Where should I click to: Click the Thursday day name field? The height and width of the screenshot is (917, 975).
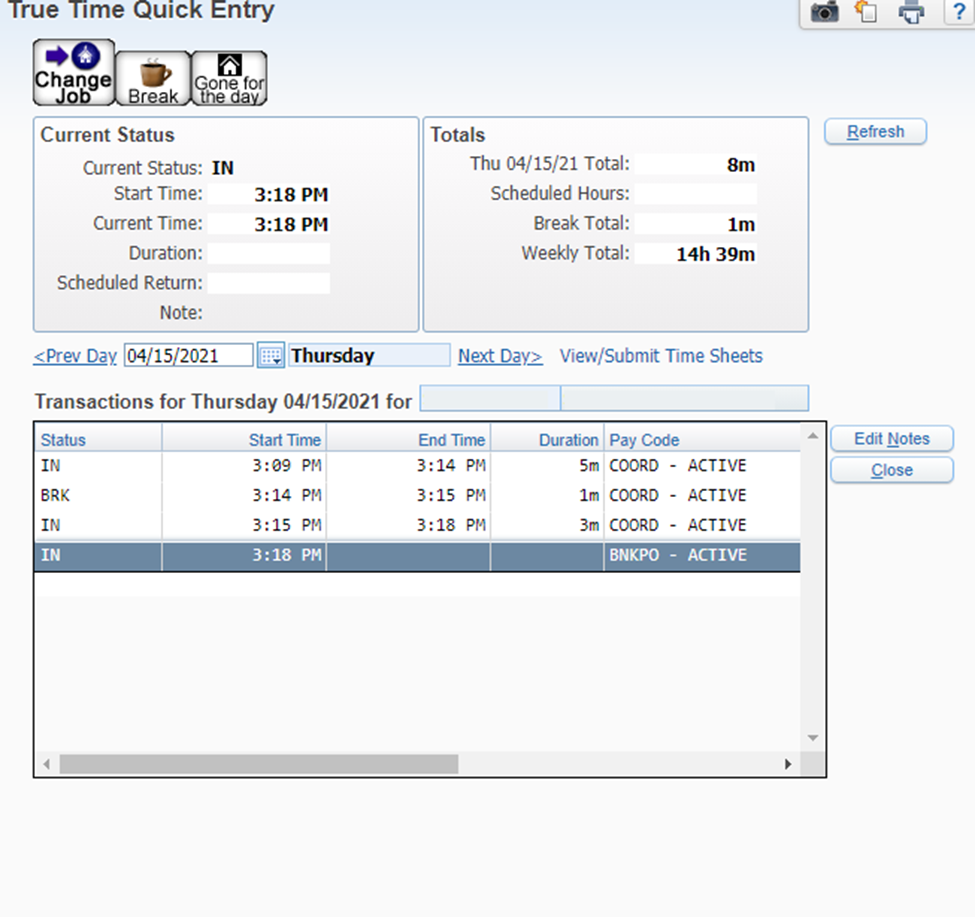(x=369, y=356)
